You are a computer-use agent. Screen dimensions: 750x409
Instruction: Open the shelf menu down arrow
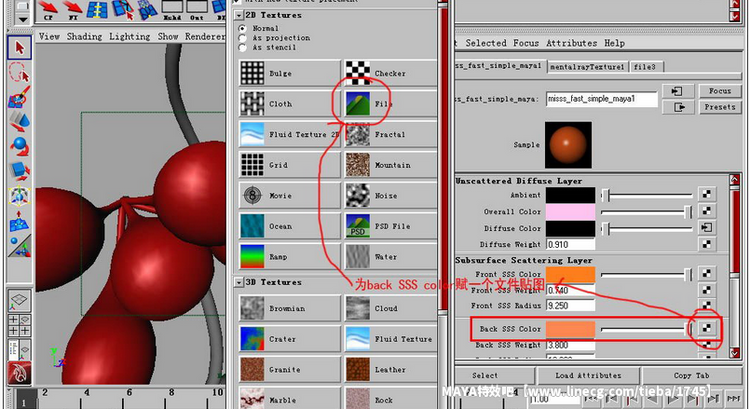pos(22,18)
